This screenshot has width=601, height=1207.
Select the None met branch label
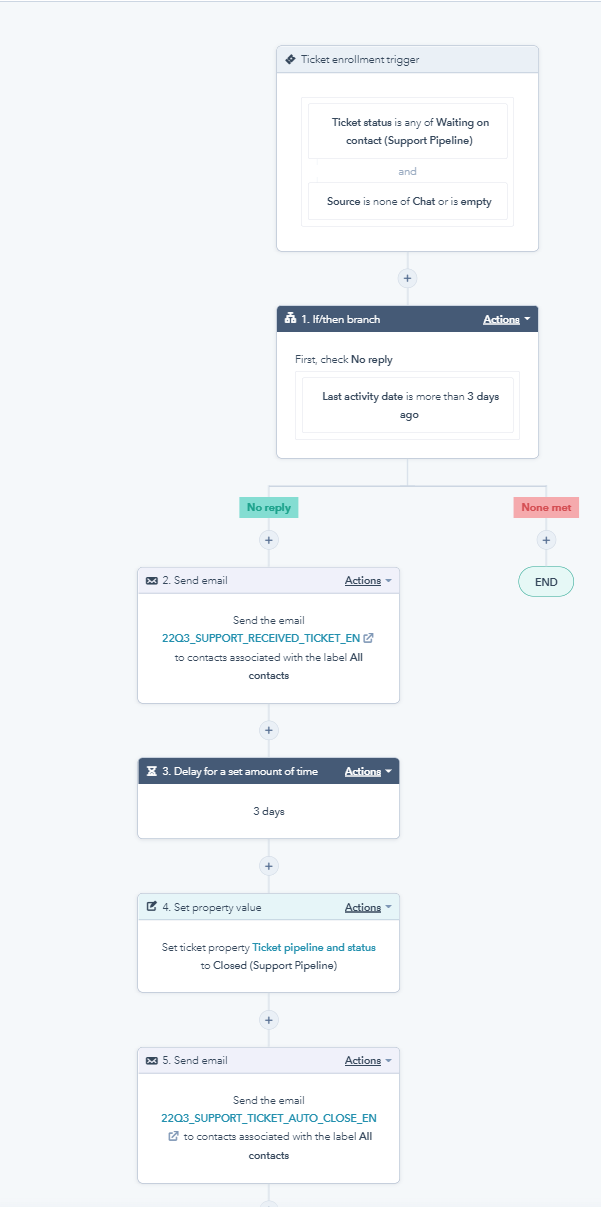(x=546, y=507)
